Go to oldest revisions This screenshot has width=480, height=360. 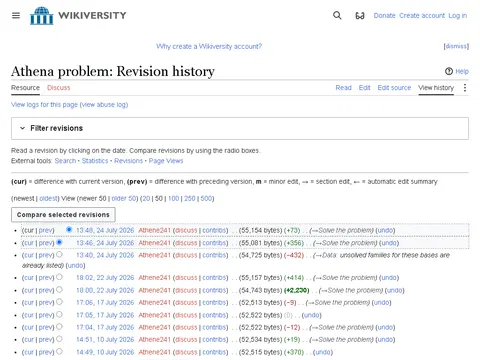(48, 198)
